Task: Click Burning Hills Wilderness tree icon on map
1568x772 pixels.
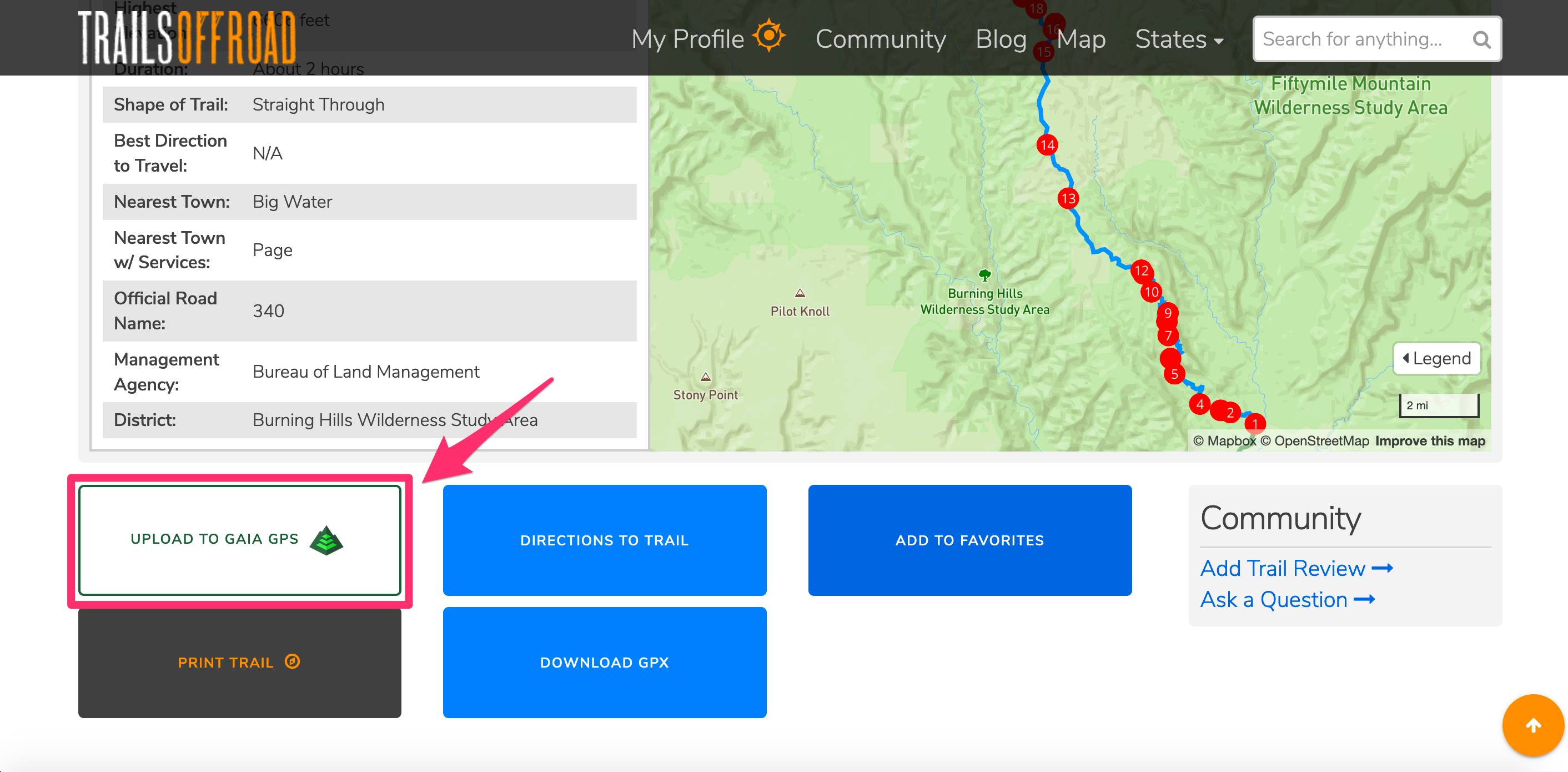Action: tap(984, 275)
